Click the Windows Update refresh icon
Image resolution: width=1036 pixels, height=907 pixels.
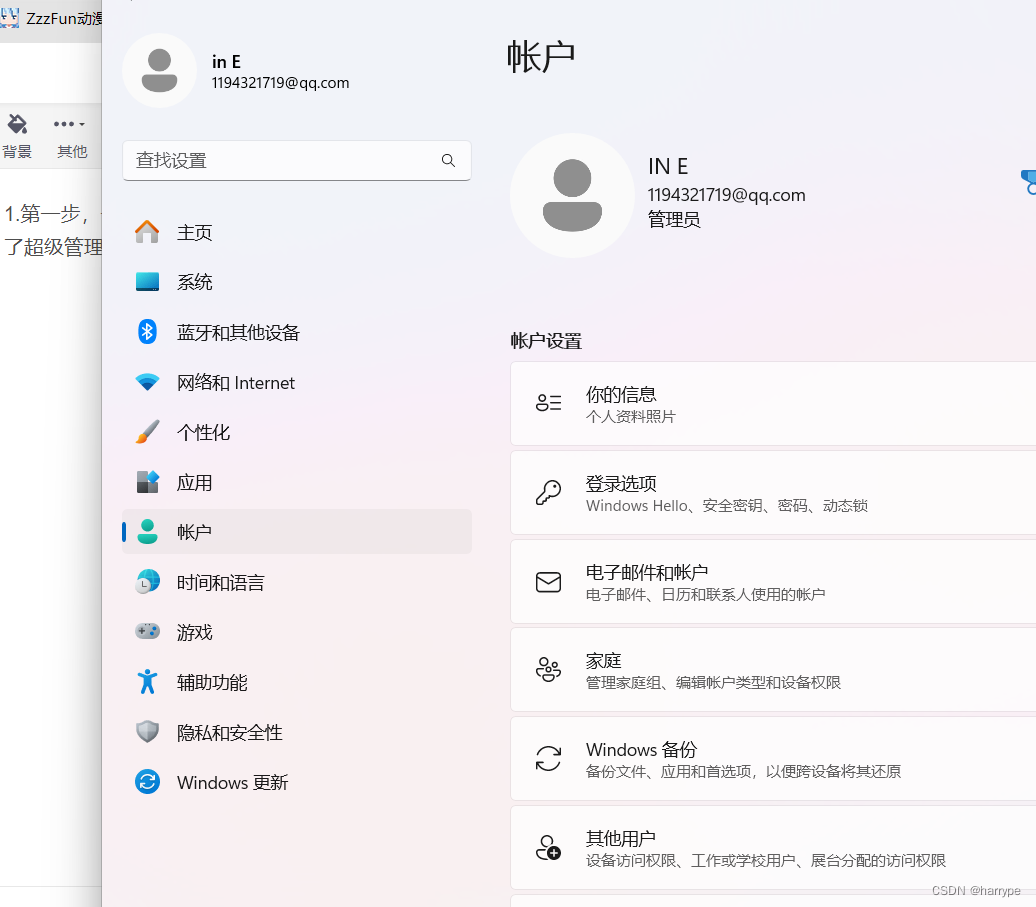(147, 782)
